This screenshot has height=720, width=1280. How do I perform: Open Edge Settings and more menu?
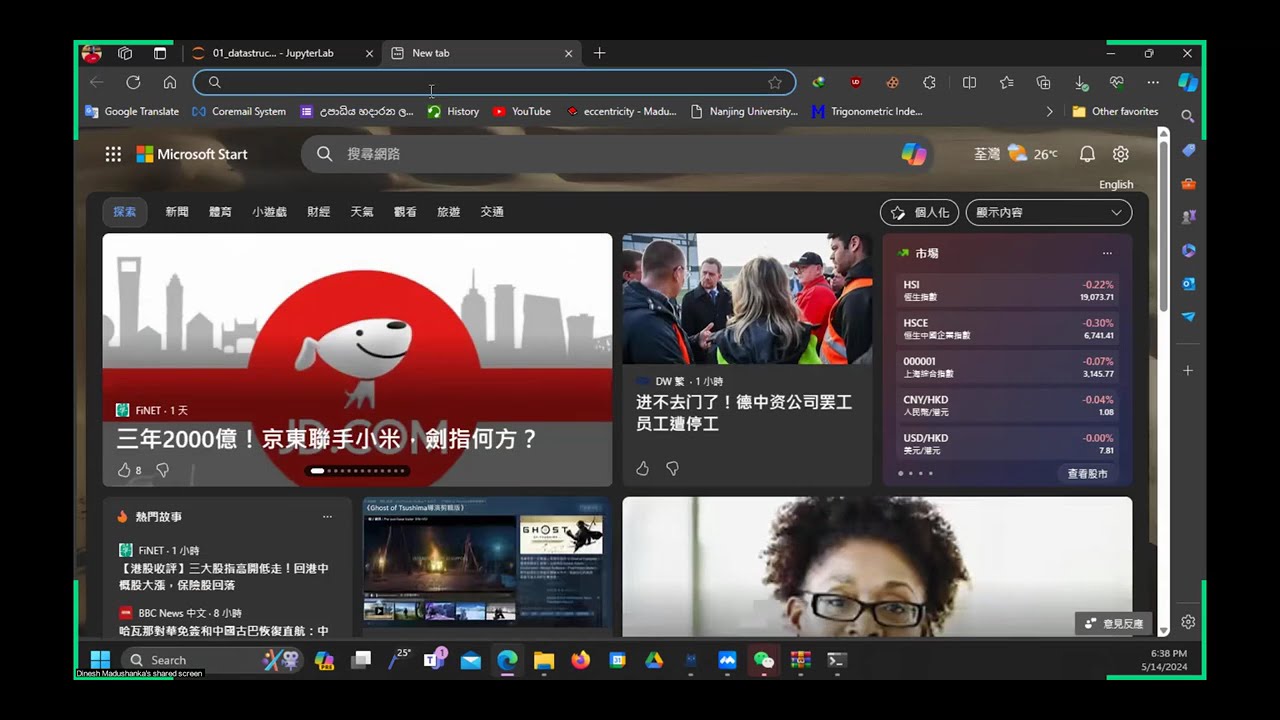[1153, 82]
